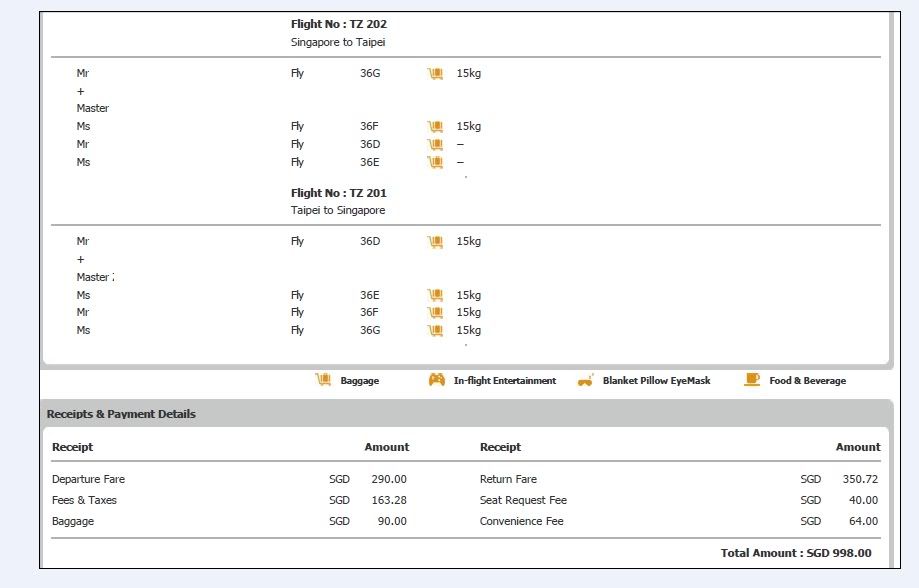Viewport: 919px width, 588px height.
Task: Click baggage icon for seat 36E on flight TZ 202
Action: pos(435,162)
